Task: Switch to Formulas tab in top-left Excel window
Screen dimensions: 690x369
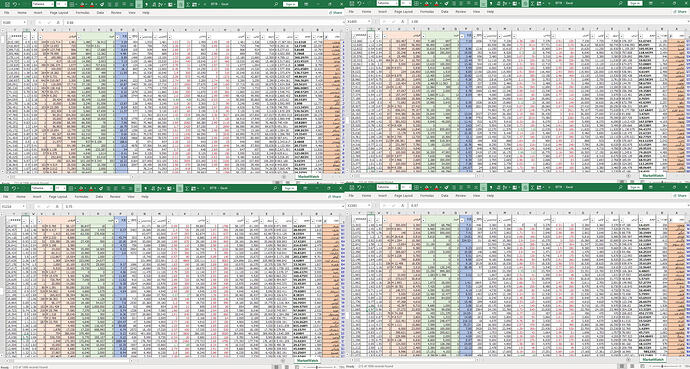Action: point(82,13)
